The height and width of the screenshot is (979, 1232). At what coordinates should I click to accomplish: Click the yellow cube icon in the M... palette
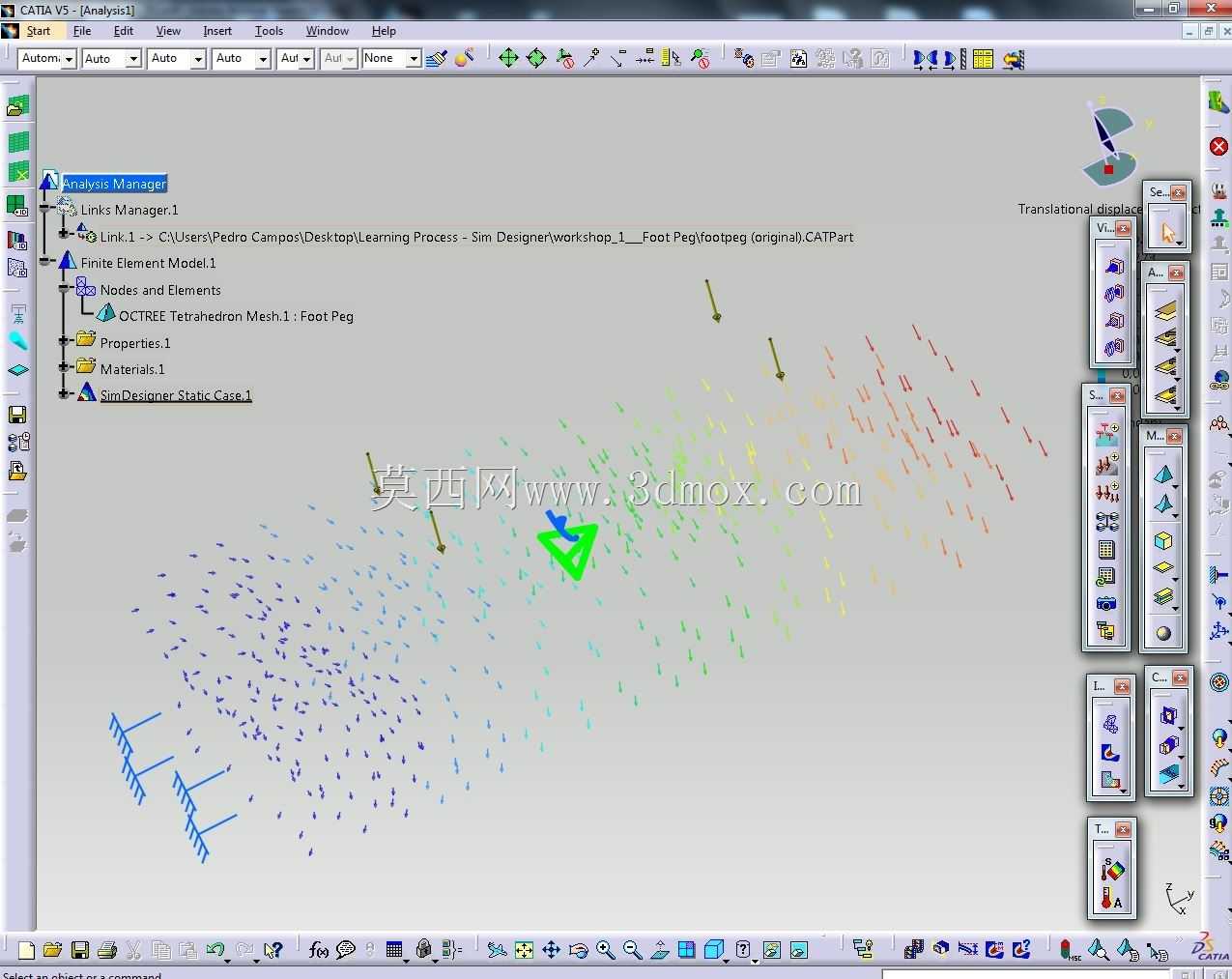pos(1163,540)
